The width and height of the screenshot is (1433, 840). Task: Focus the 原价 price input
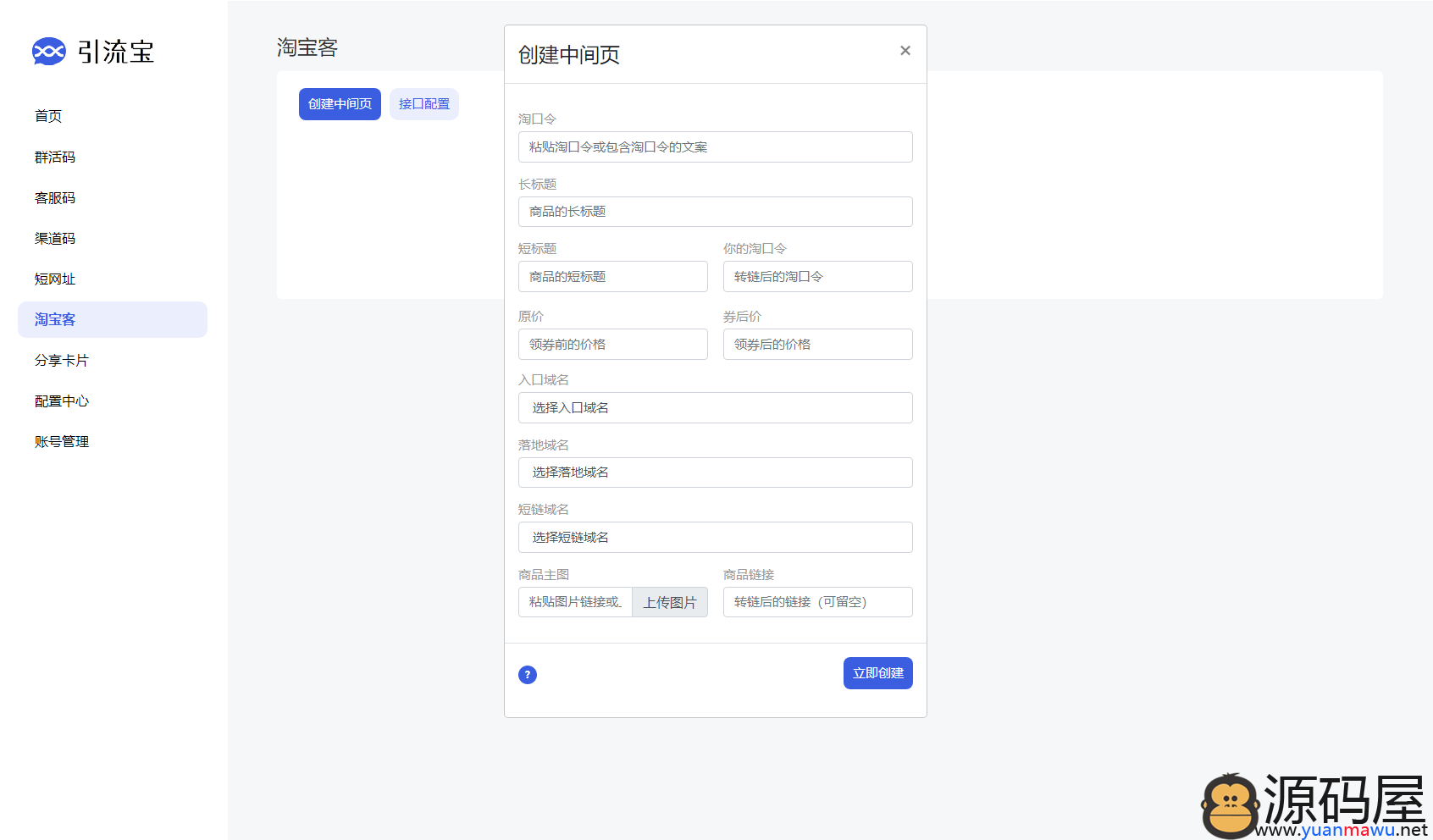(613, 344)
